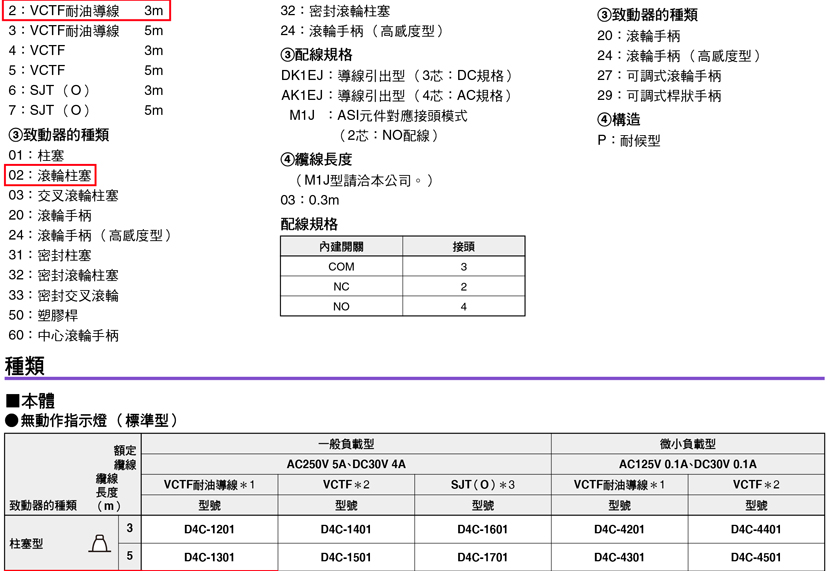Image resolution: width=830 pixels, height=571 pixels.
Task: Click 'AC250V 5A、DC30V 4A' rating cell
Action: 346,464
